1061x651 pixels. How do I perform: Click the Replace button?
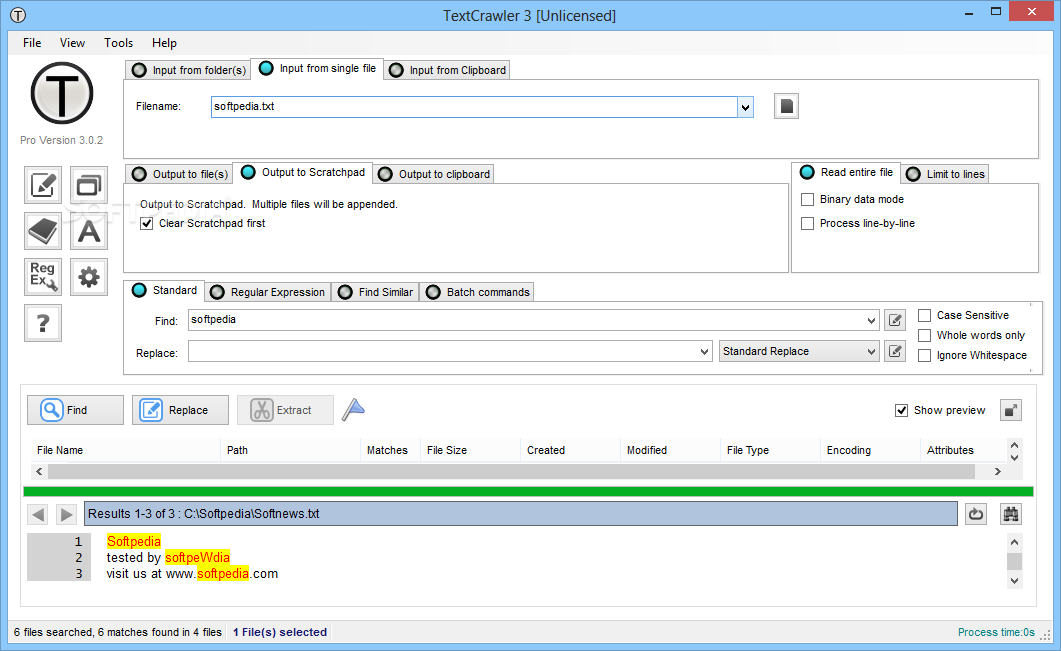coord(180,410)
